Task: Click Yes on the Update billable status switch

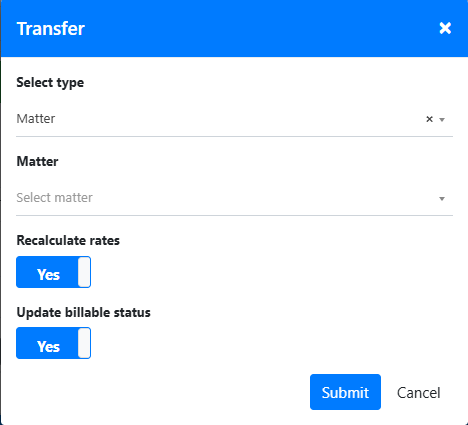Action: pos(48,347)
